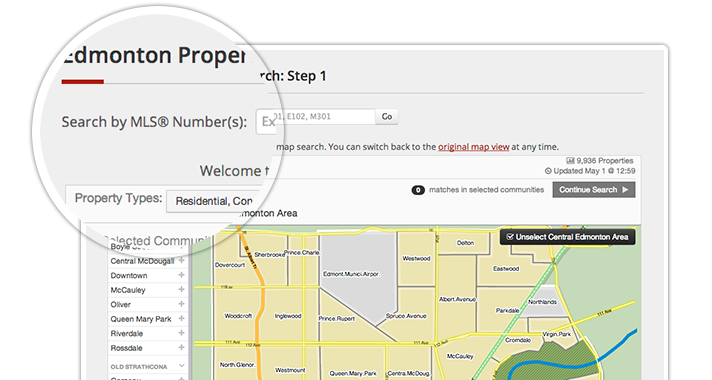Collapse the Old Strathcona community group
This screenshot has height=380, width=712.
[x=182, y=366]
